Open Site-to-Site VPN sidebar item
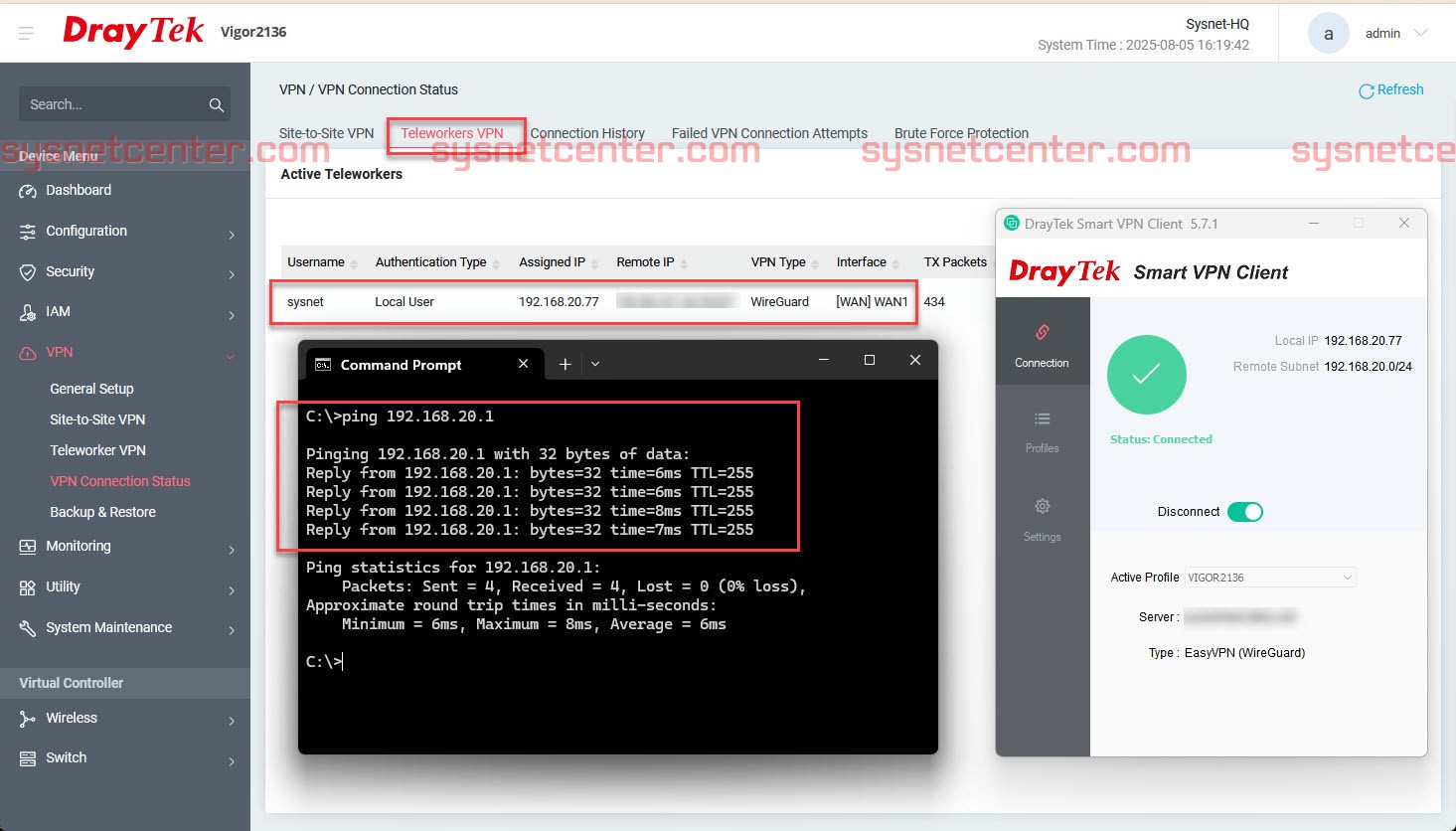Viewport: 1456px width, 831px height. coord(97,419)
